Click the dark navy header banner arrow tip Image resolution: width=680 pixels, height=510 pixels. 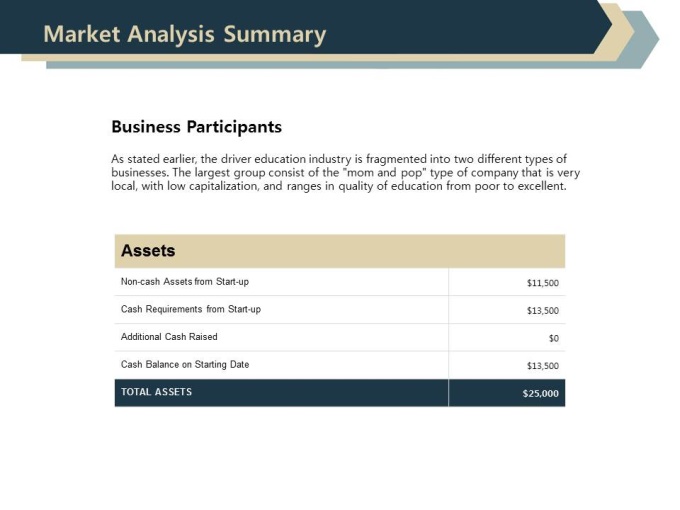tap(604, 26)
